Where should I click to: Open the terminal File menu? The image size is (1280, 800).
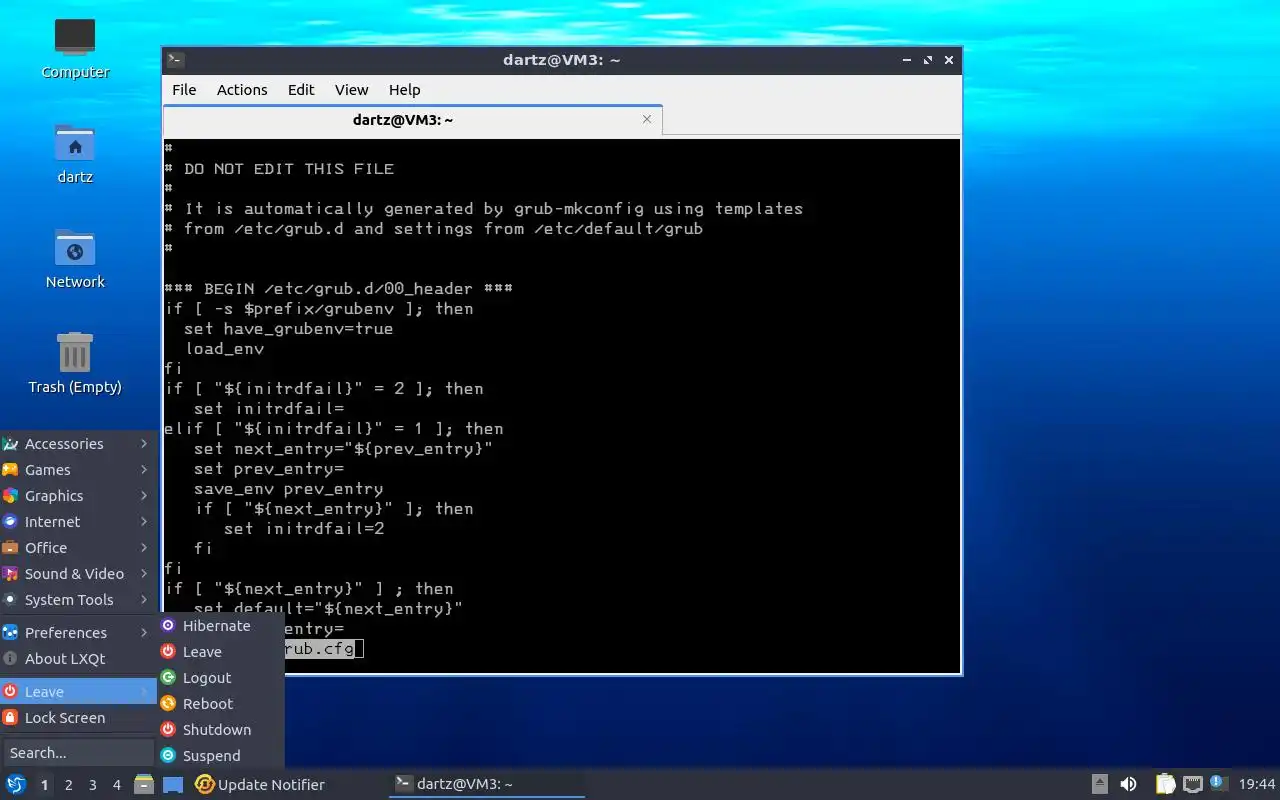pos(184,90)
